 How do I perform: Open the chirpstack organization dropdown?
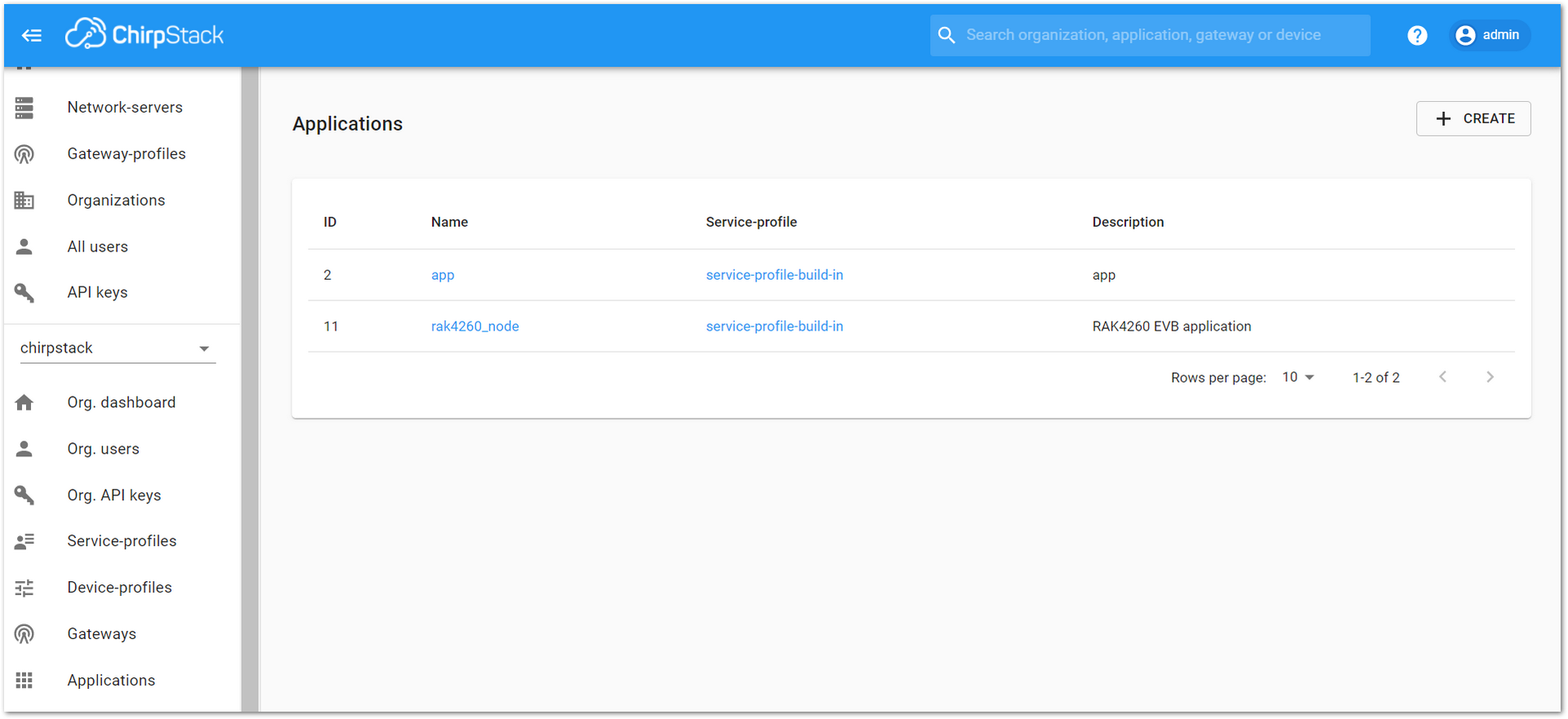click(118, 348)
